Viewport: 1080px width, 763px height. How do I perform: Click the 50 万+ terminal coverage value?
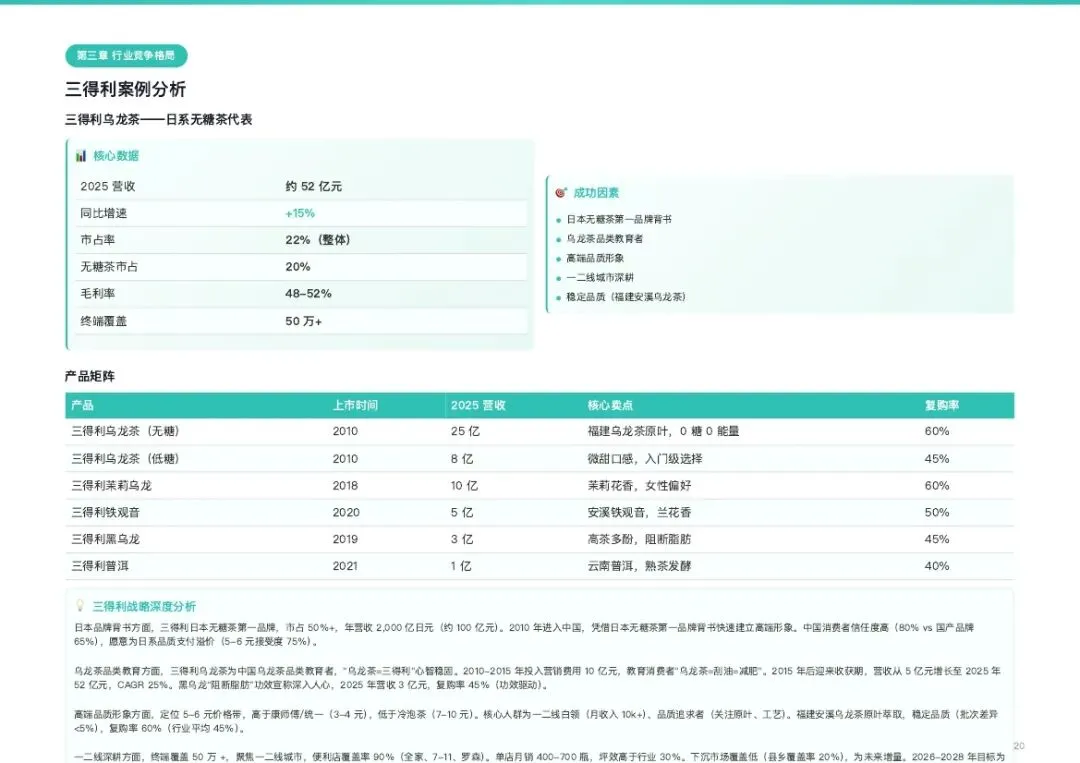tap(304, 322)
